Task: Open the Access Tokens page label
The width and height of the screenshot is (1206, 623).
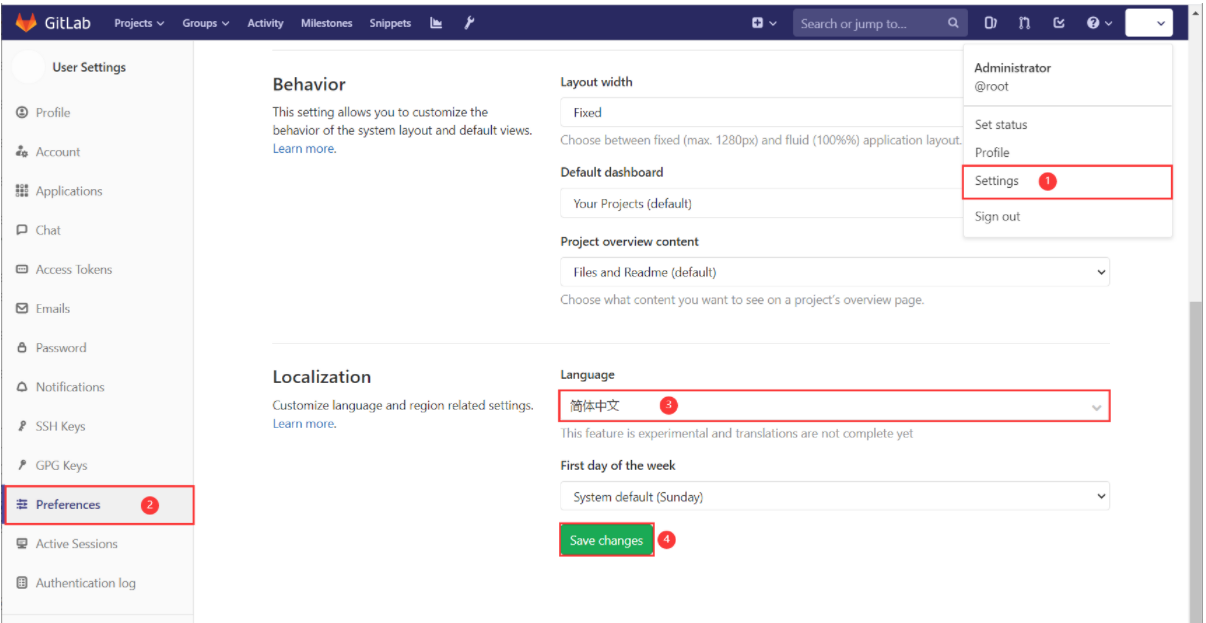Action: coord(74,269)
